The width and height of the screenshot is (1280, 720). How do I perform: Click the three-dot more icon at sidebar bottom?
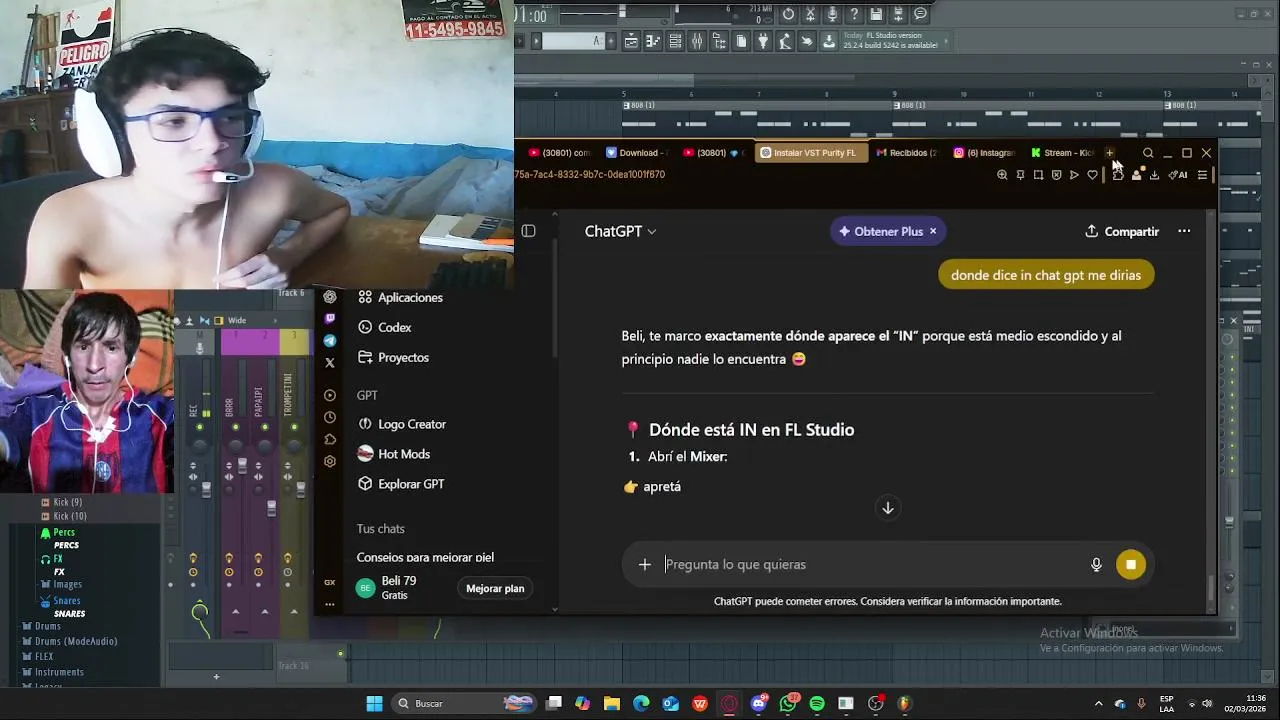pyautogui.click(x=330, y=604)
